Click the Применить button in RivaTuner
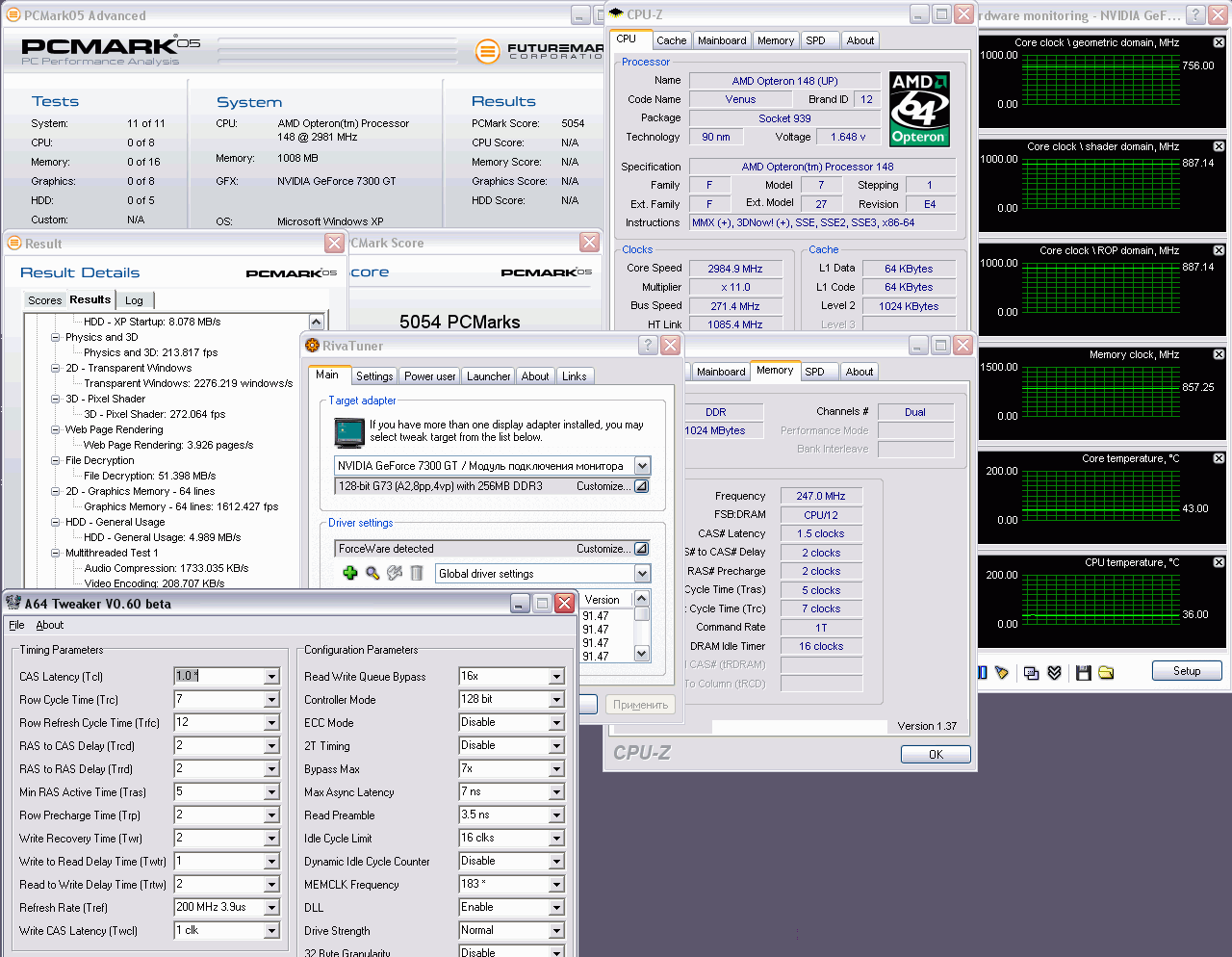Viewport: 1232px width, 957px height. coord(640,705)
